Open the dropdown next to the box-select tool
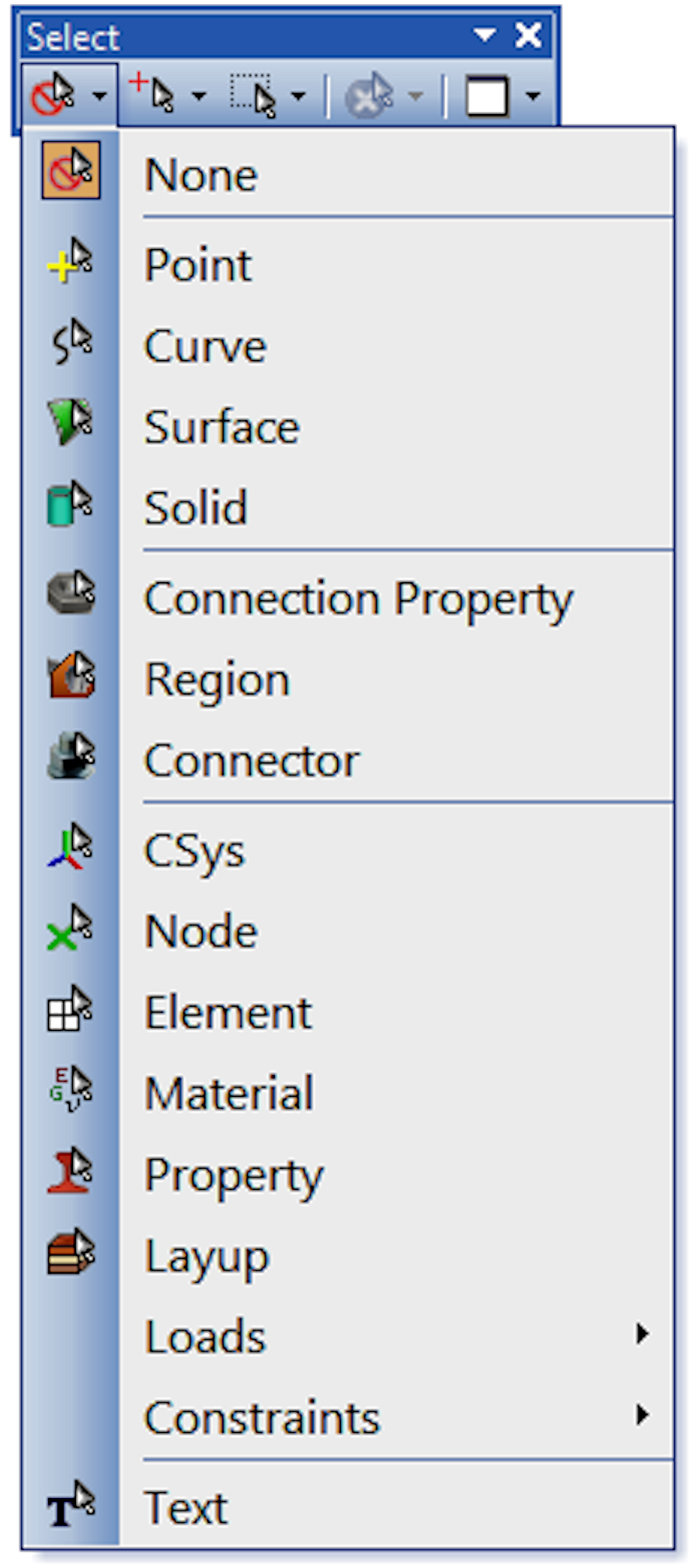 click(296, 96)
